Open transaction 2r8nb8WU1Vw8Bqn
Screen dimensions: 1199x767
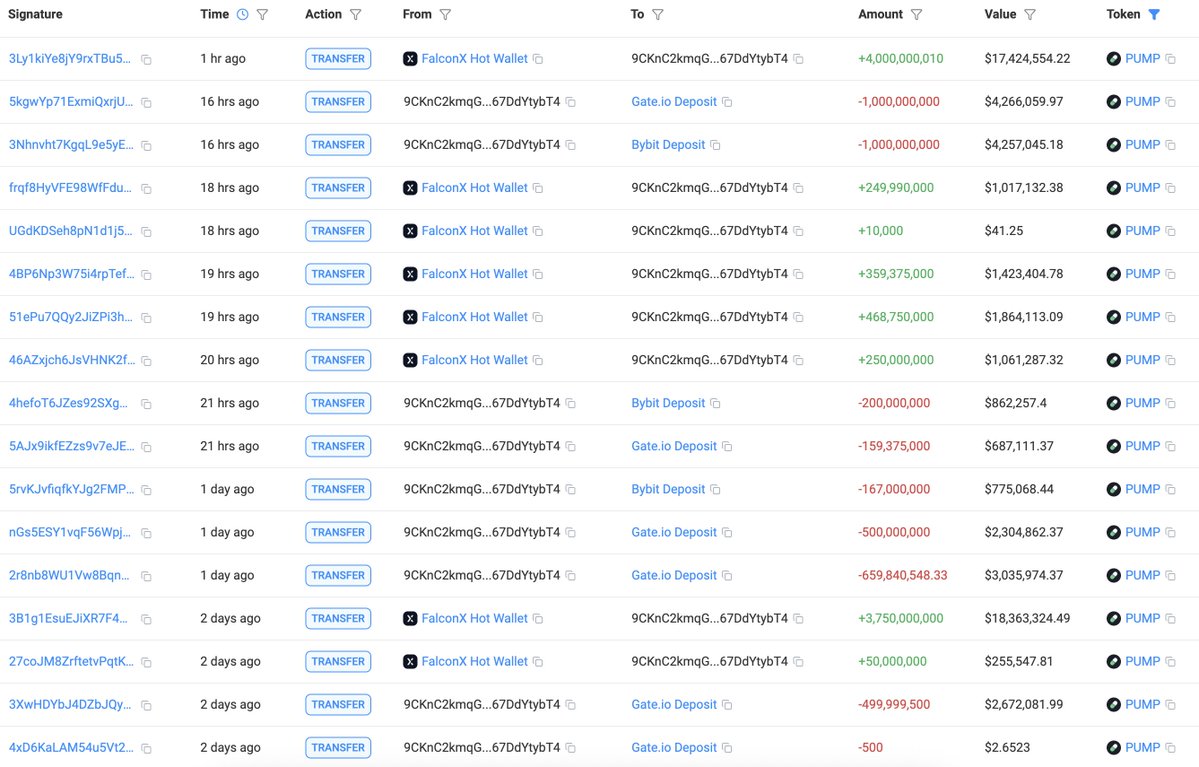coord(69,575)
